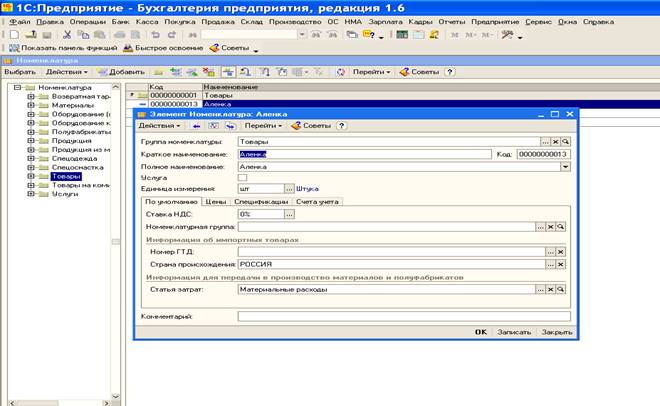The width and height of the screenshot is (660, 406).
Task: Open the ellipsis selector for Единица измерения
Action: 289,188
